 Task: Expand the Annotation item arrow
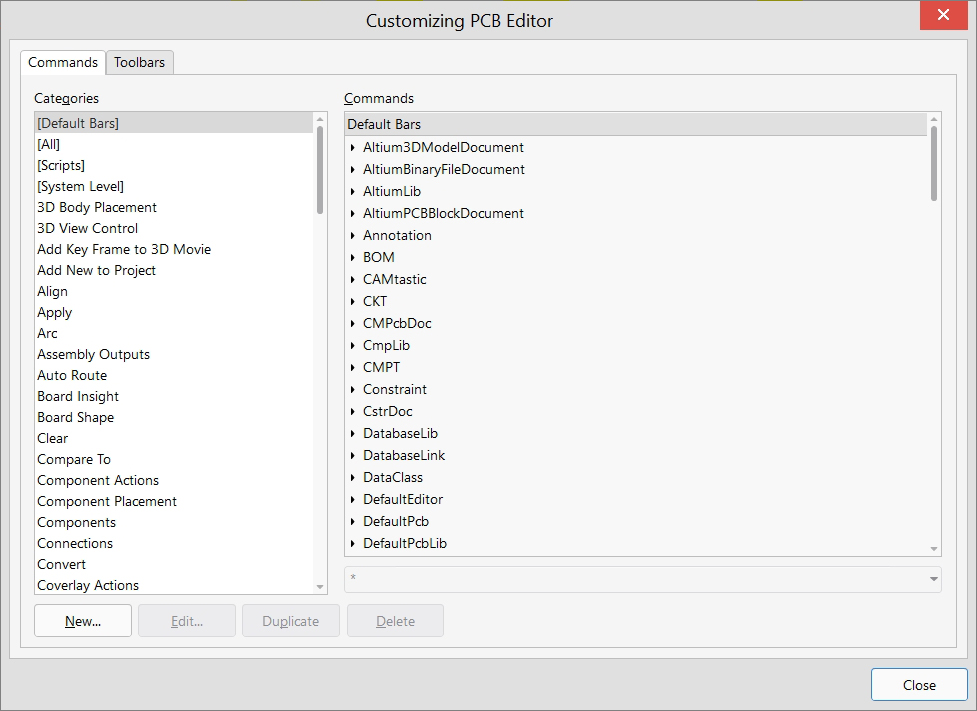coord(353,236)
